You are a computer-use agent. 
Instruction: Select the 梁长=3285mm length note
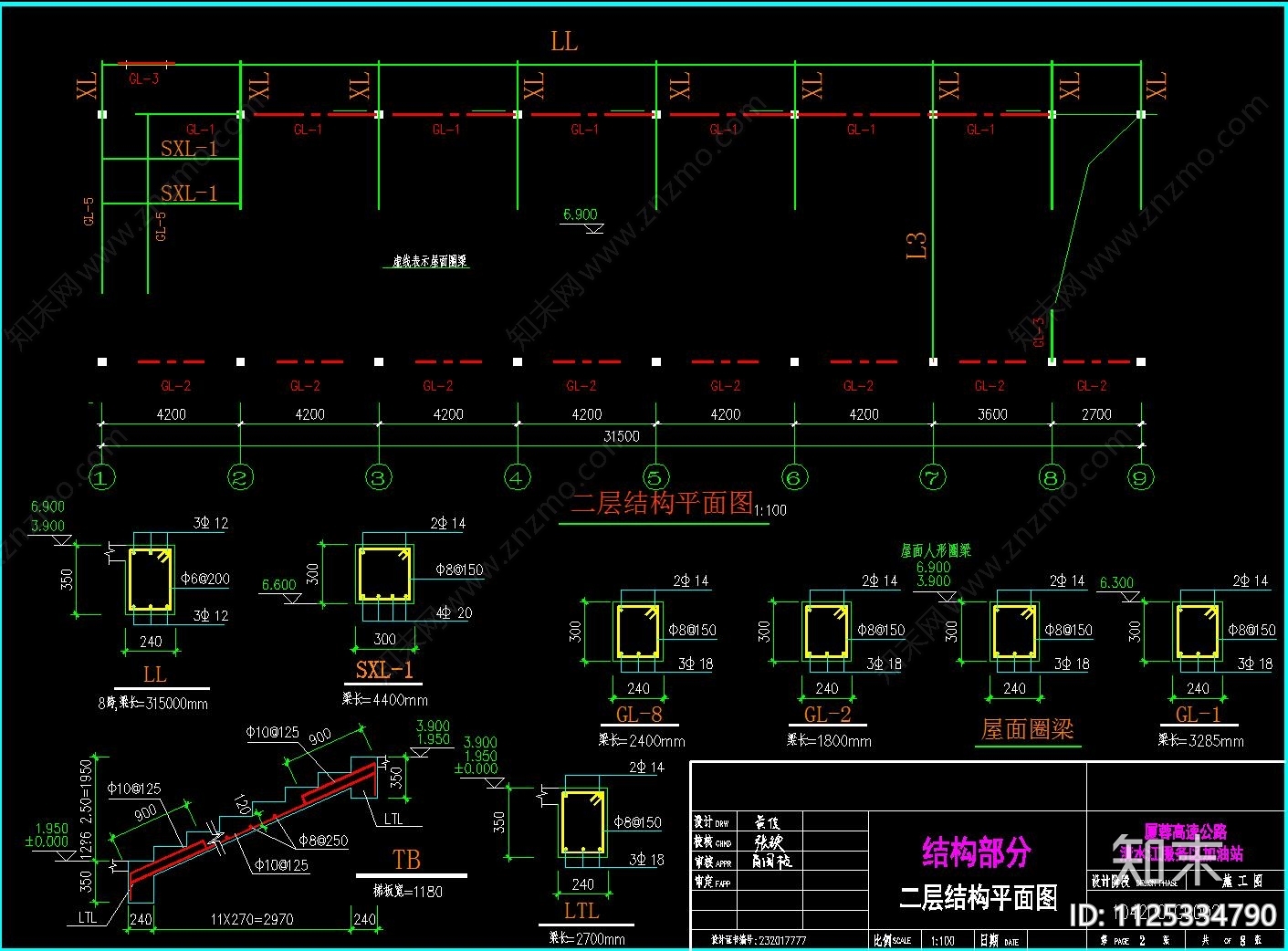(x=1201, y=740)
